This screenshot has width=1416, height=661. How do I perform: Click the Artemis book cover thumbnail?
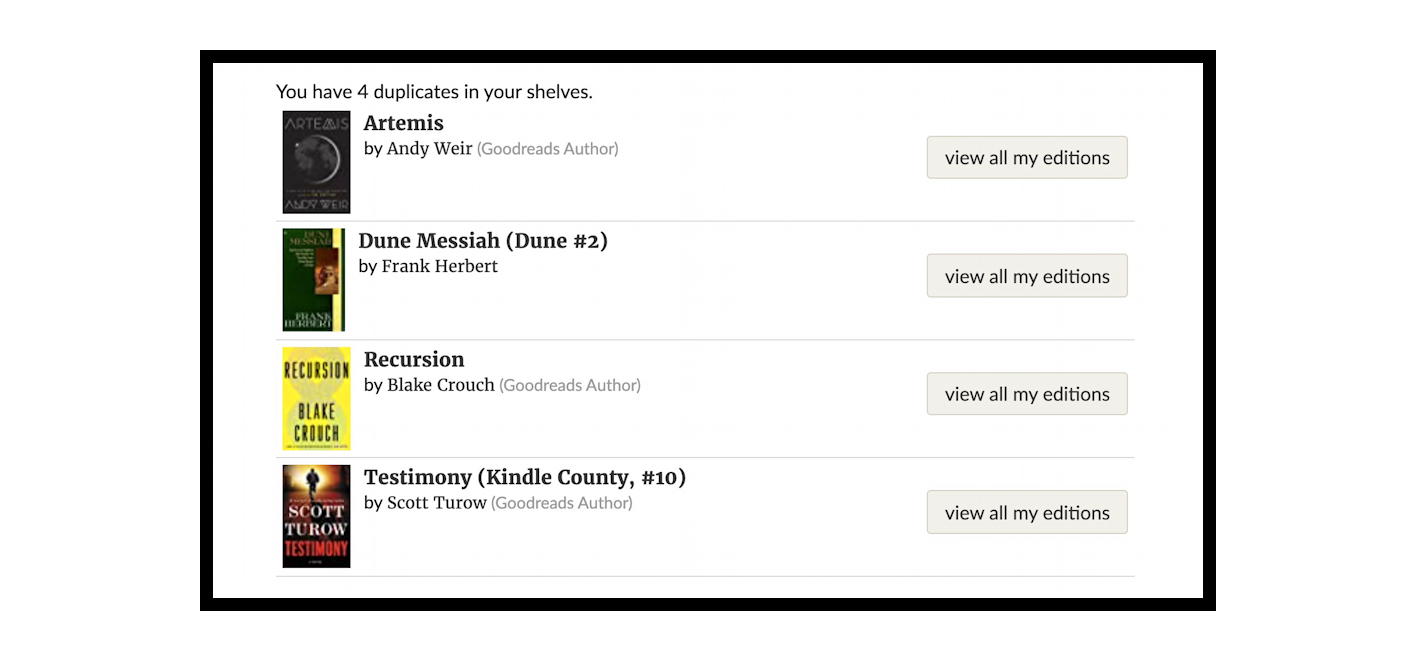coord(316,162)
